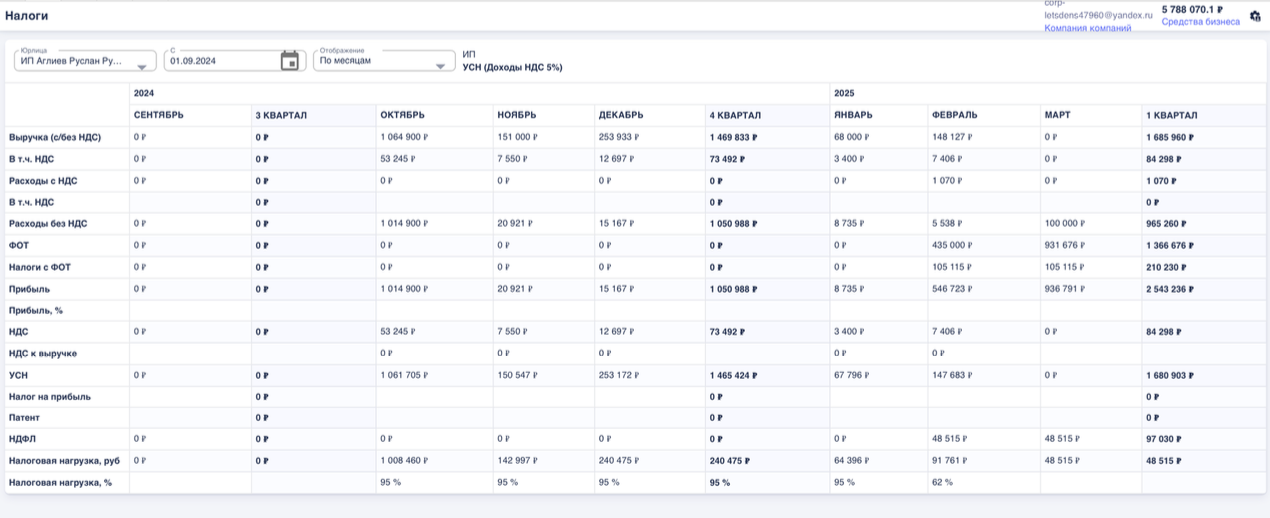The height and width of the screenshot is (518, 1270).
Task: Click the 'ФЕВРАЛЬ' column header
Action: tap(954, 115)
